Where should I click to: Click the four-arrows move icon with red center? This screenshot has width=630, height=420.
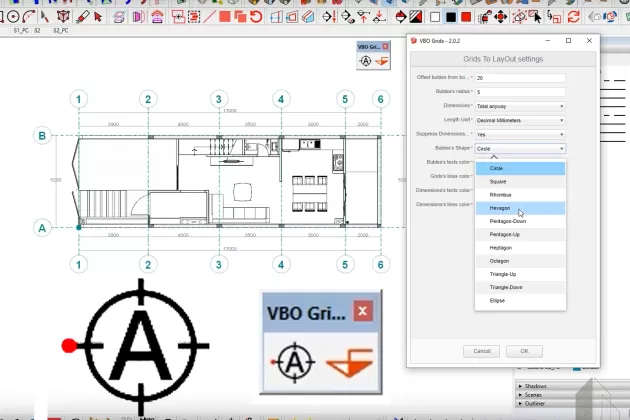tap(501, 17)
